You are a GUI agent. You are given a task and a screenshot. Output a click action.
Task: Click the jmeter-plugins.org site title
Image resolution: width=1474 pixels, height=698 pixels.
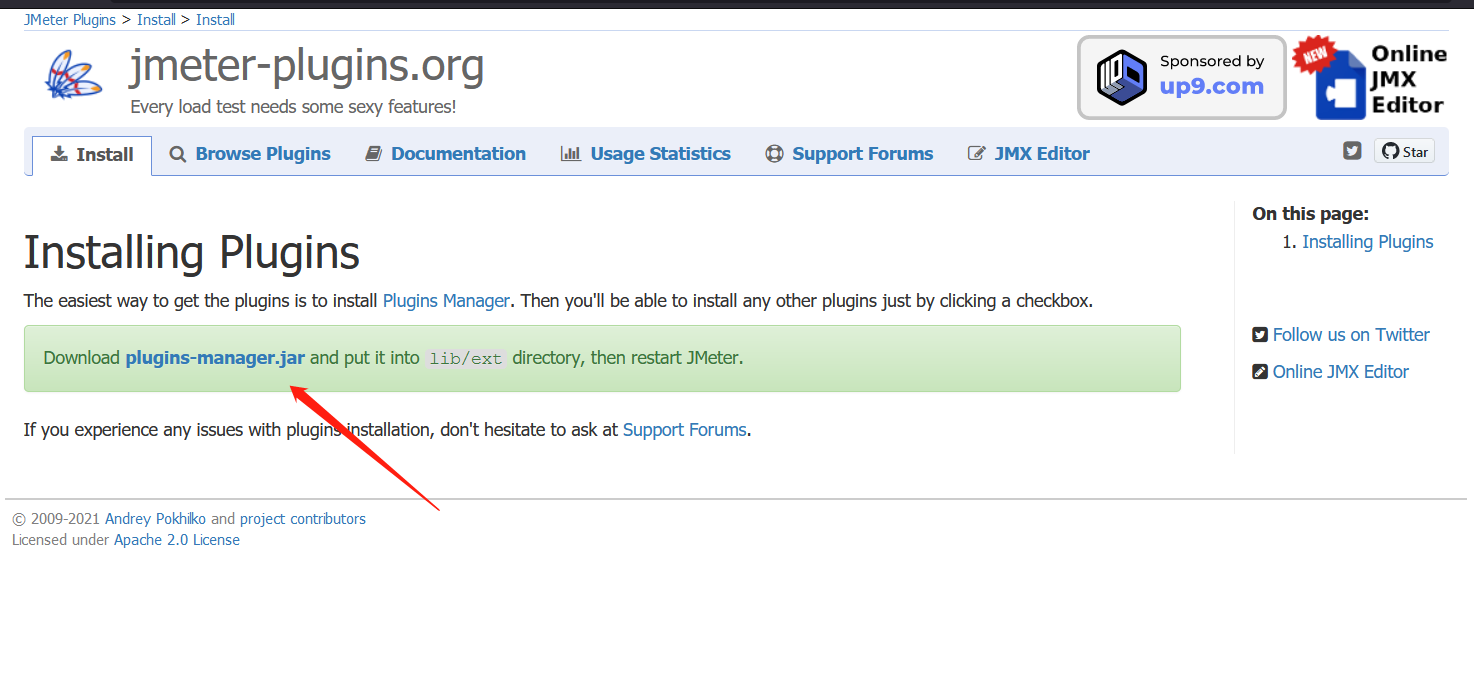pos(307,67)
